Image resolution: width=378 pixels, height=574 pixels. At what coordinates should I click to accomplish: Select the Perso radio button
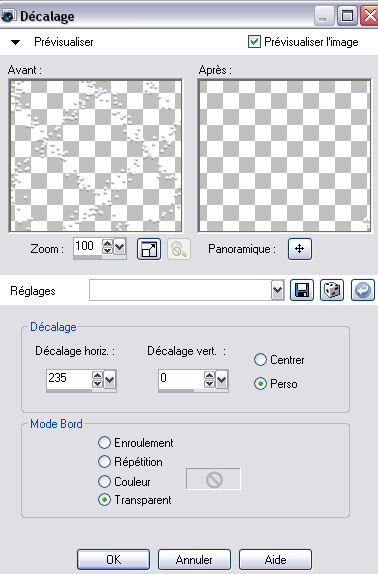(x=260, y=384)
